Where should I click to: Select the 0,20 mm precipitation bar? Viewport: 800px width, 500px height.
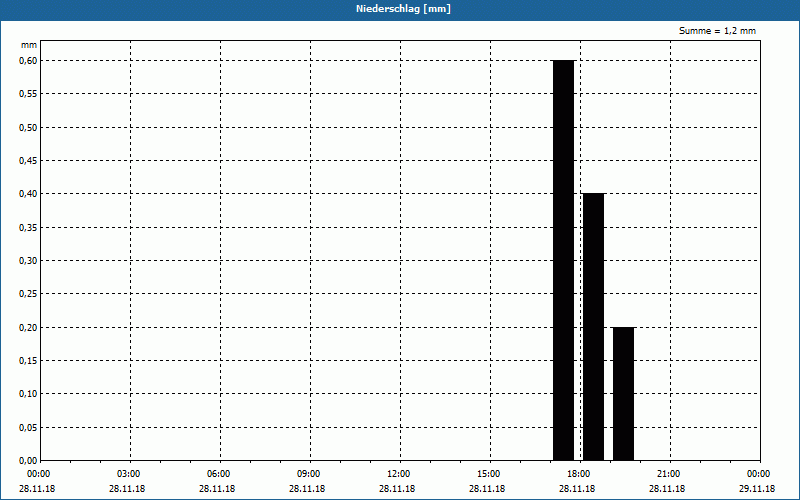[623, 393]
